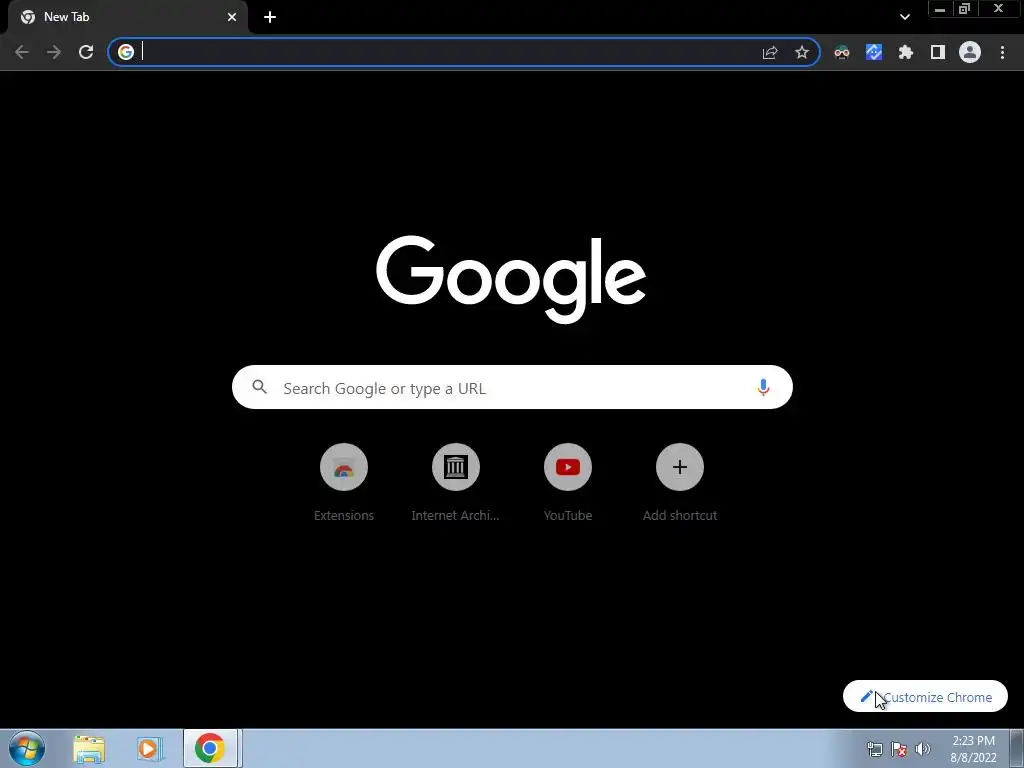Open the glasses extension icon in the toolbar
The width and height of the screenshot is (1024, 768).
tap(842, 52)
